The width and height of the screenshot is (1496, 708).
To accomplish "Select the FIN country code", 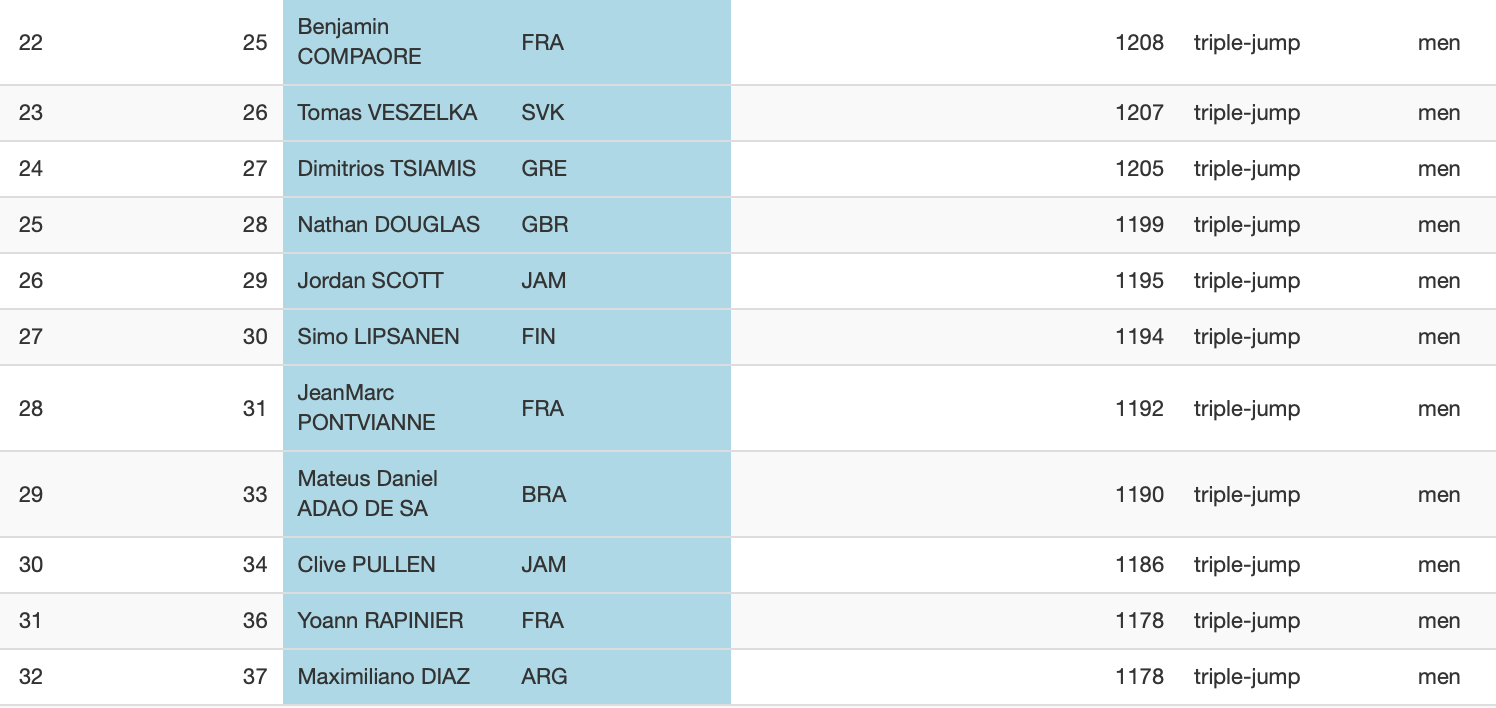I will coord(538,337).
